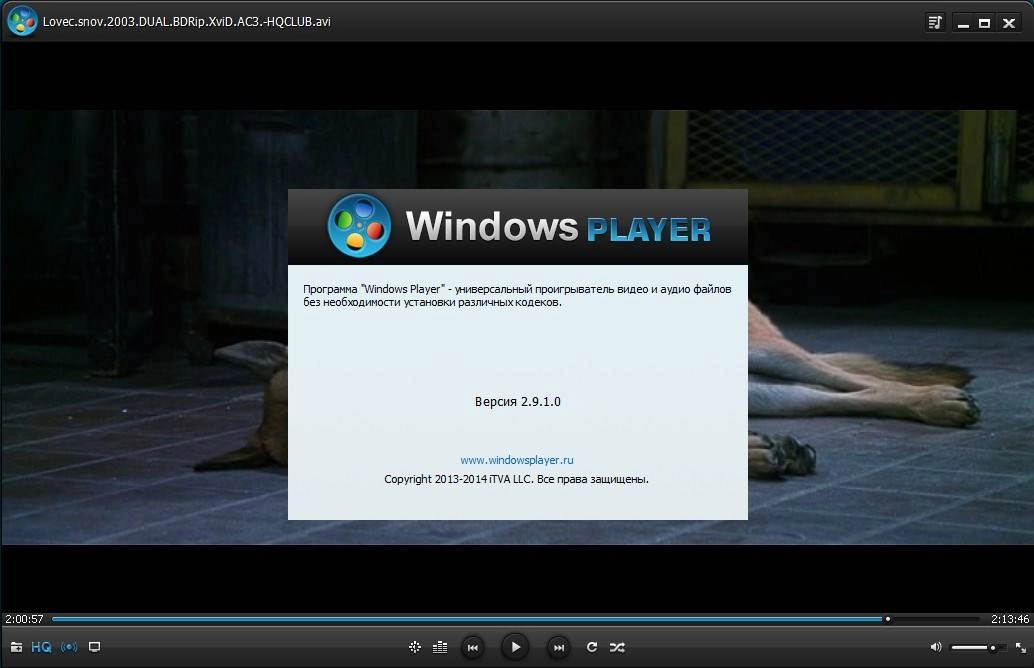Viewport: 1034px width, 668px height.
Task: Click the seek bar position handle
Action: pyautogui.click(x=888, y=619)
